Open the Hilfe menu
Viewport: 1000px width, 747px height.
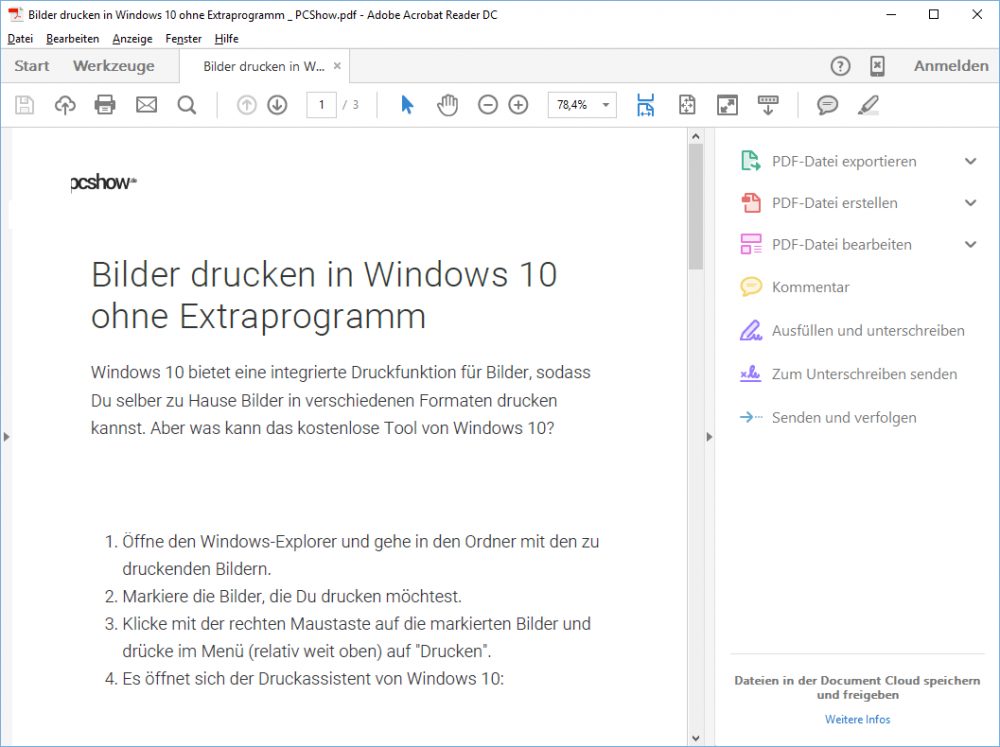[226, 38]
